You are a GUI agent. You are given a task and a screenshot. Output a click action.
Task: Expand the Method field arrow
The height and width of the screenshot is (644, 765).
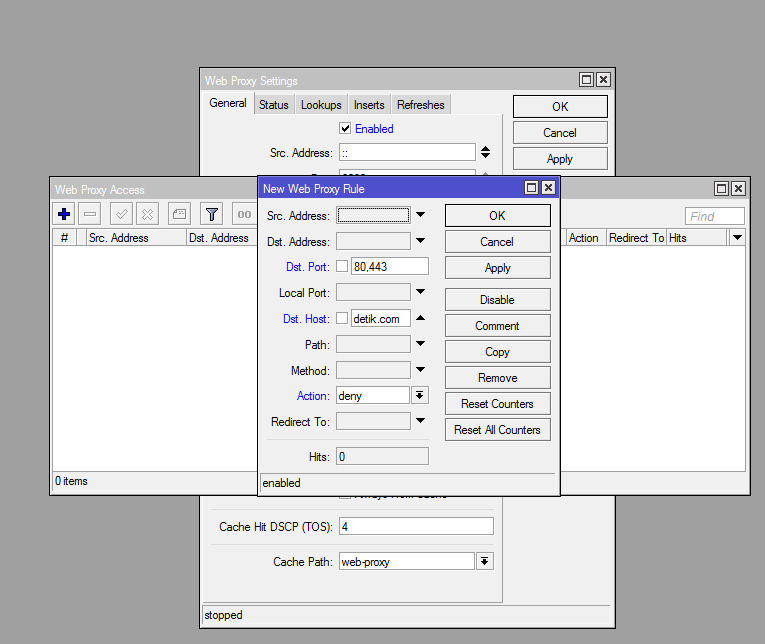click(x=421, y=370)
